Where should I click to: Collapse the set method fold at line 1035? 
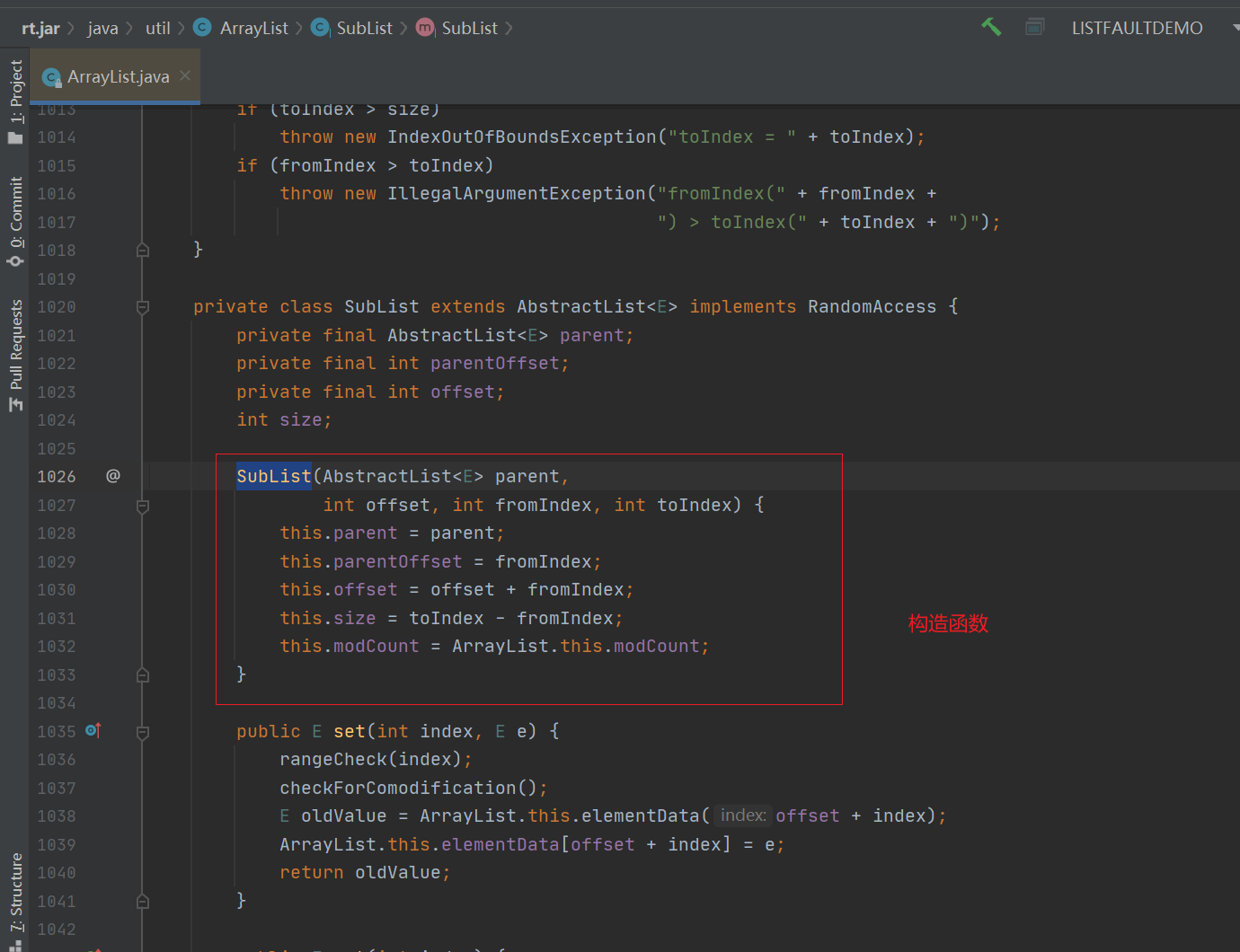click(x=143, y=732)
